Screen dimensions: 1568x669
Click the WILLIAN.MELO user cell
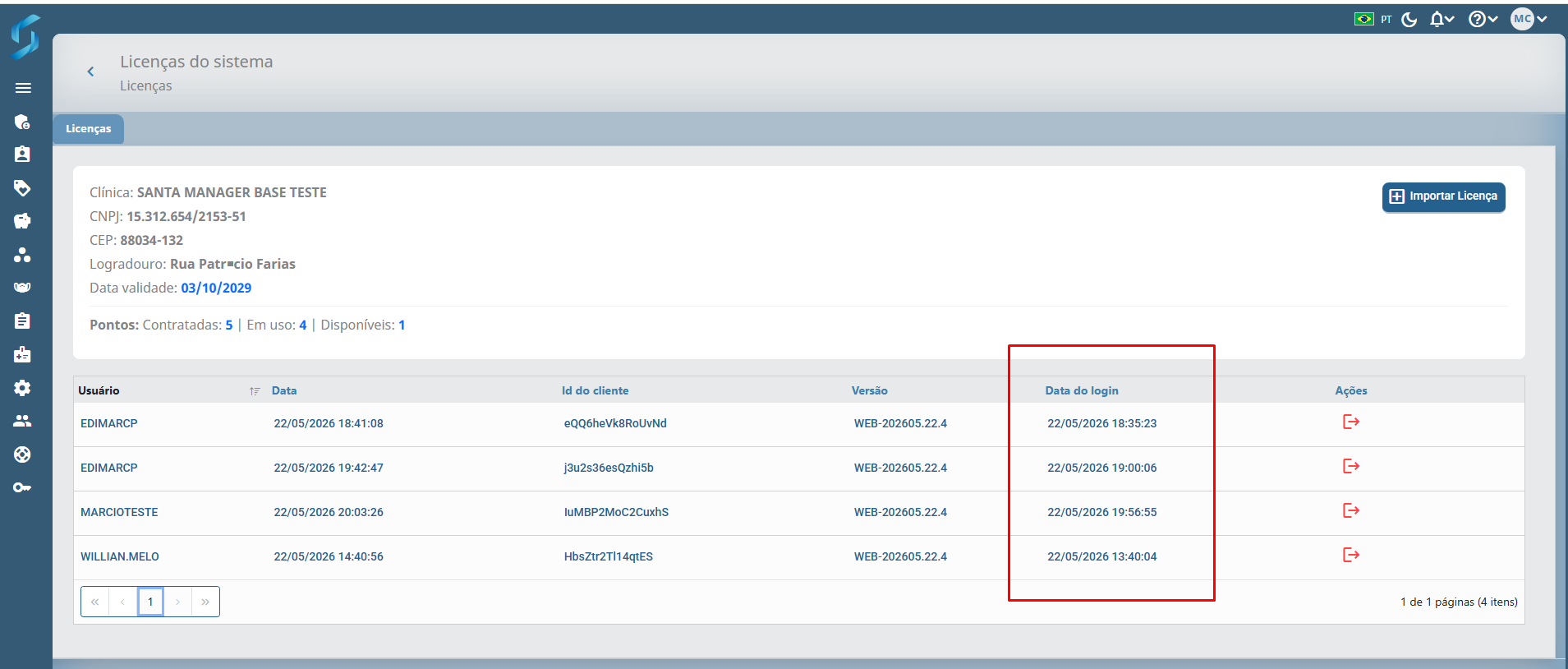pos(120,556)
